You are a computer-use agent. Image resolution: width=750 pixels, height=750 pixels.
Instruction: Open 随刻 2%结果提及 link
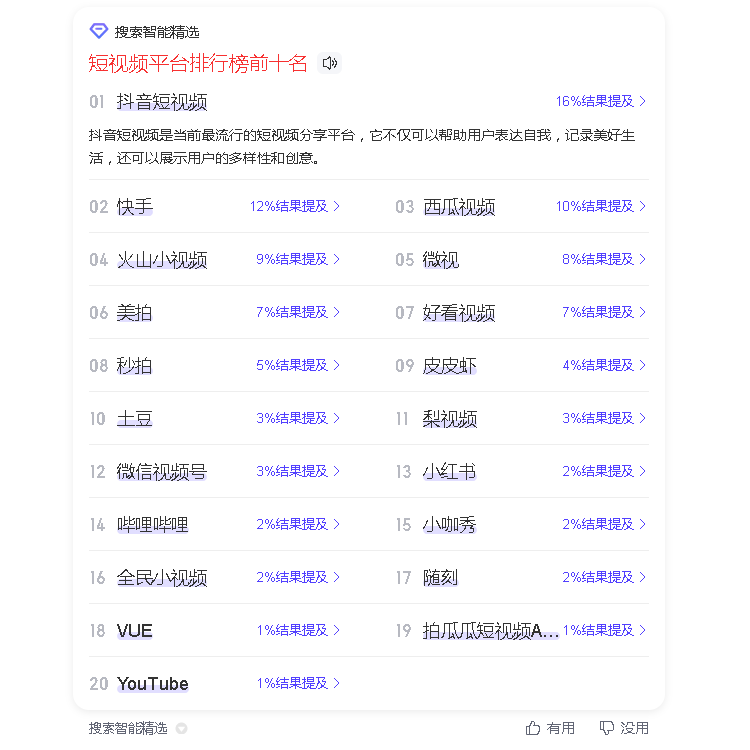(604, 578)
